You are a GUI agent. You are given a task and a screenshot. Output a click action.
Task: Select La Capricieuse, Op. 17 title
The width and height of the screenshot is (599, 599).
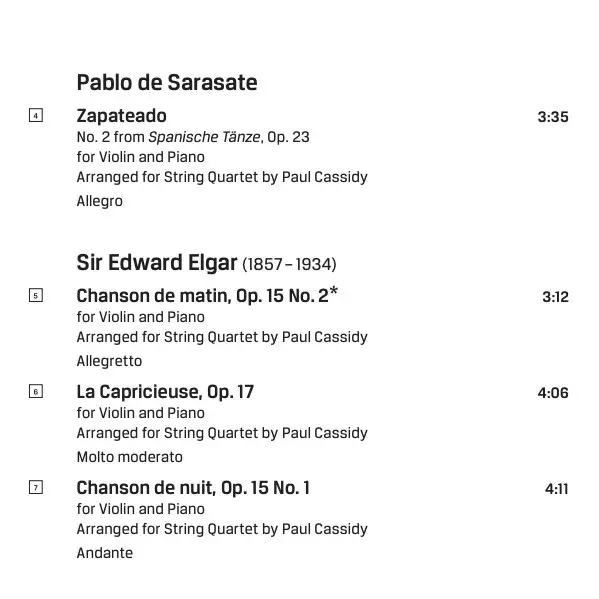coord(165,392)
